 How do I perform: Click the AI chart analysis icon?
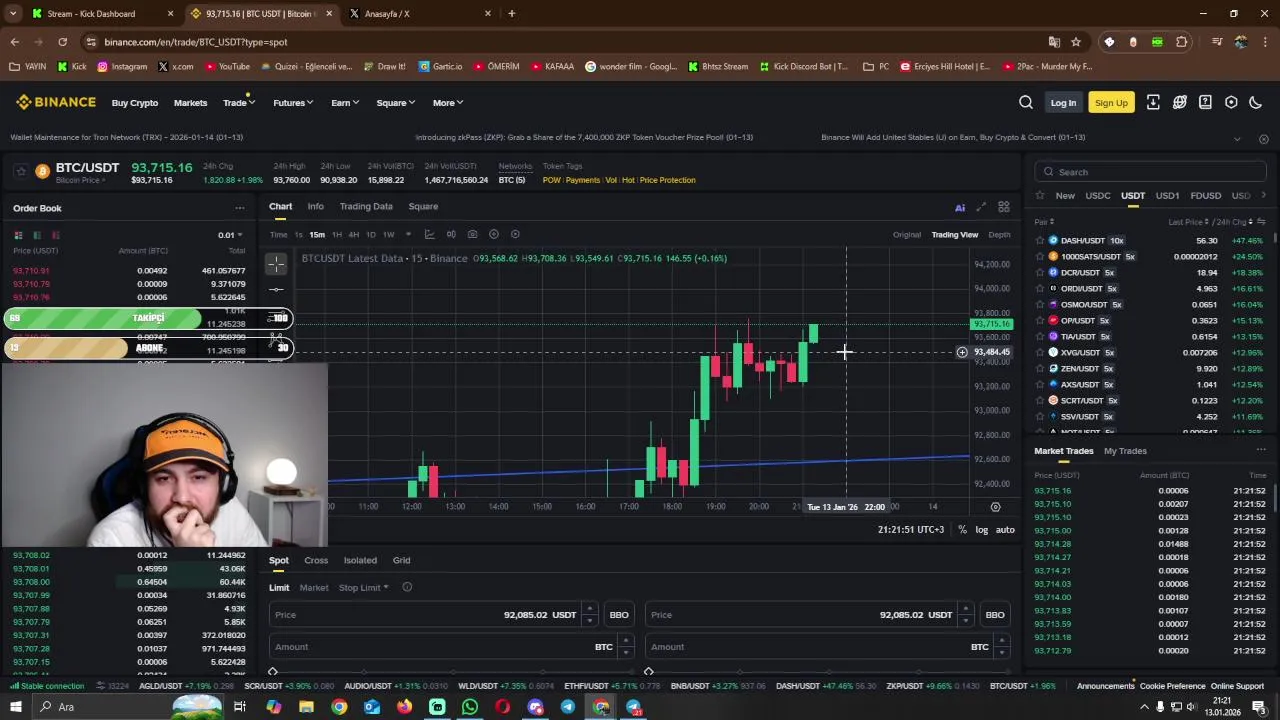(x=960, y=207)
